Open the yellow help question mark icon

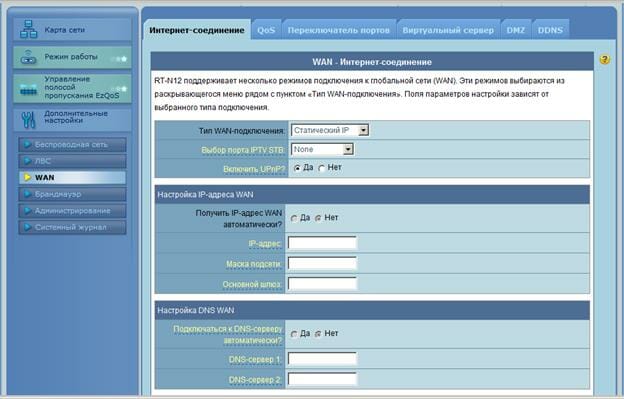tap(604, 60)
